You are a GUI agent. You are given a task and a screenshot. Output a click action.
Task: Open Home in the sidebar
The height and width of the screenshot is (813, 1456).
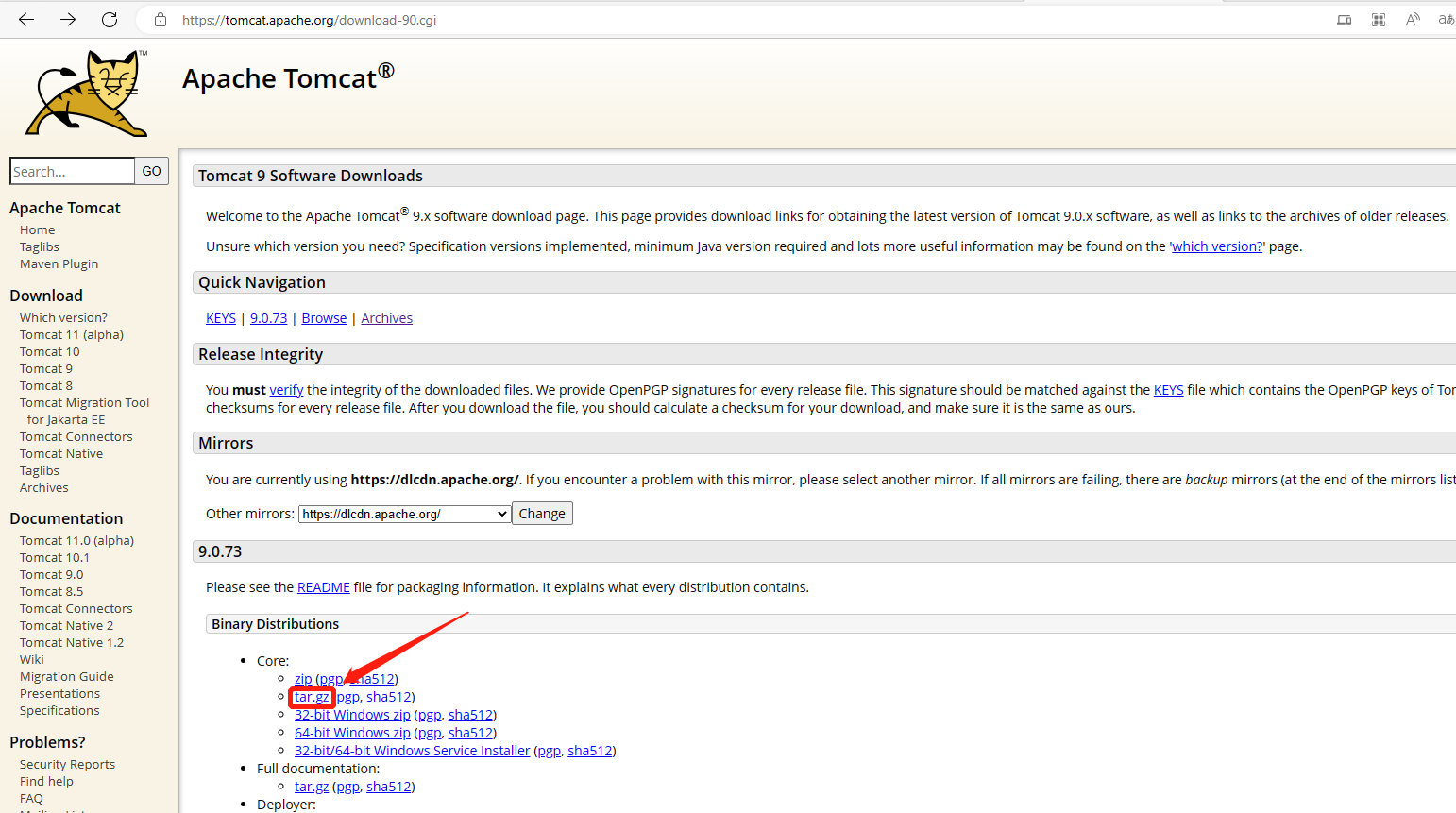click(x=38, y=229)
